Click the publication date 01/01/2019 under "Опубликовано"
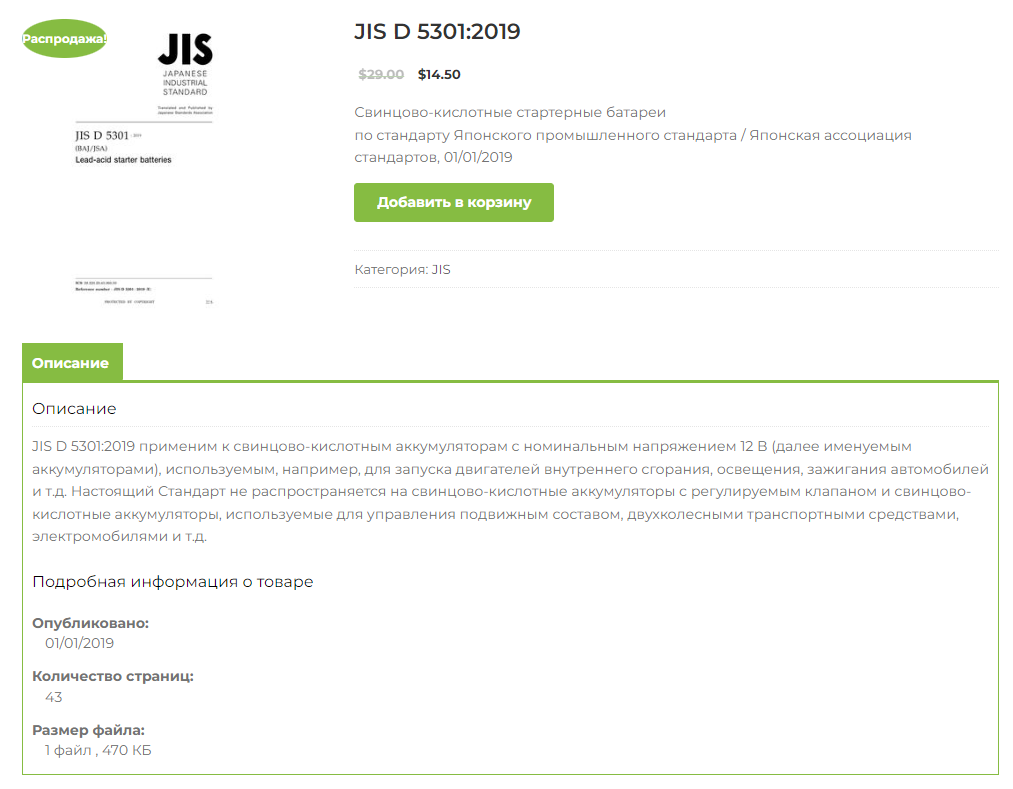Image resolution: width=1013 pixels, height=789 pixels. 80,644
